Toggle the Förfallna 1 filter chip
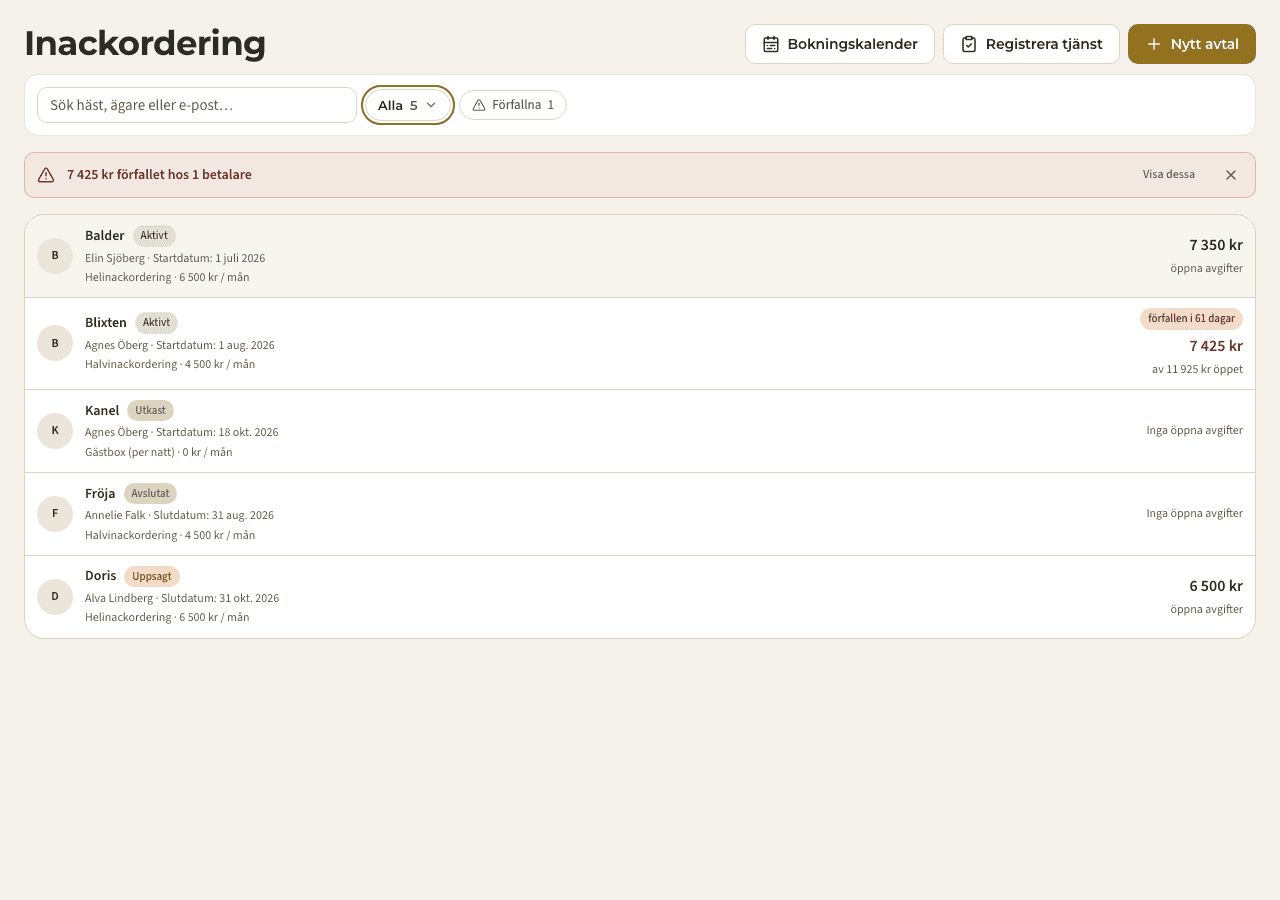This screenshot has height=900, width=1280. click(x=513, y=105)
